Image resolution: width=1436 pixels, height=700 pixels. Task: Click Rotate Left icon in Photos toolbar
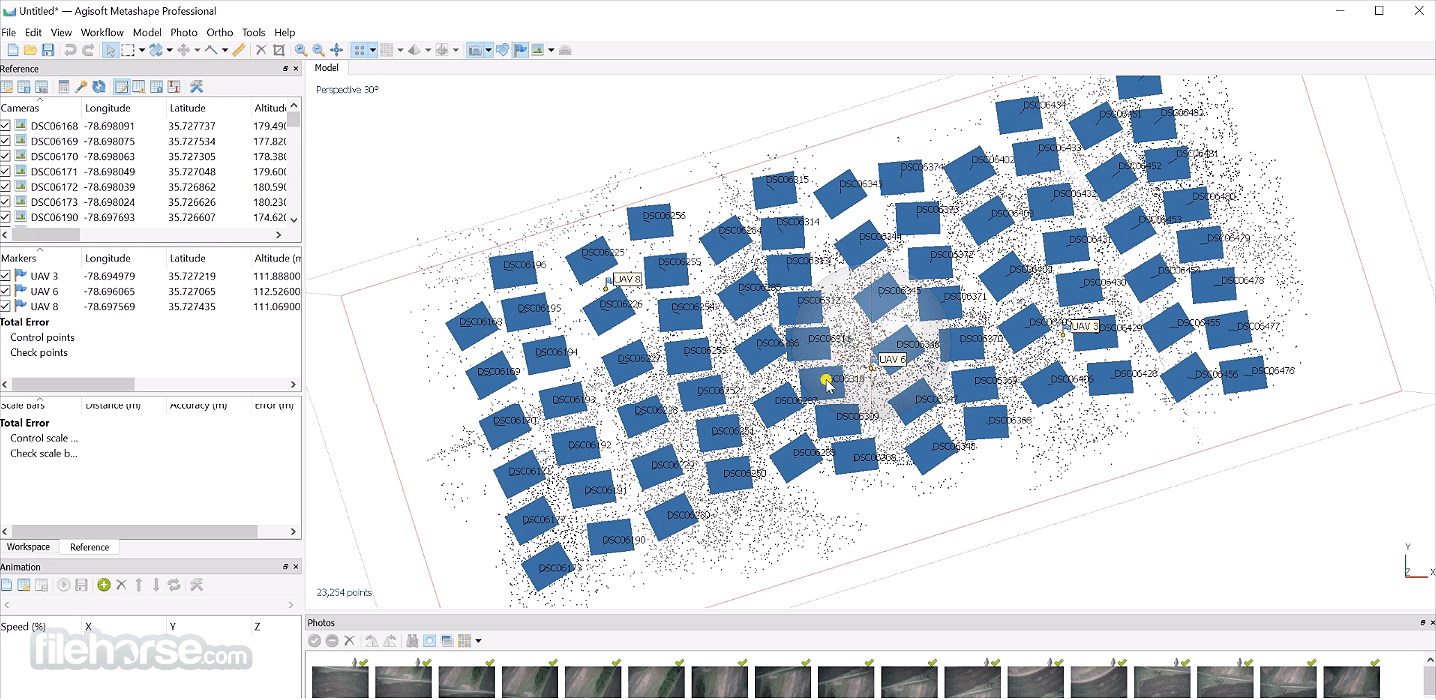click(x=372, y=640)
